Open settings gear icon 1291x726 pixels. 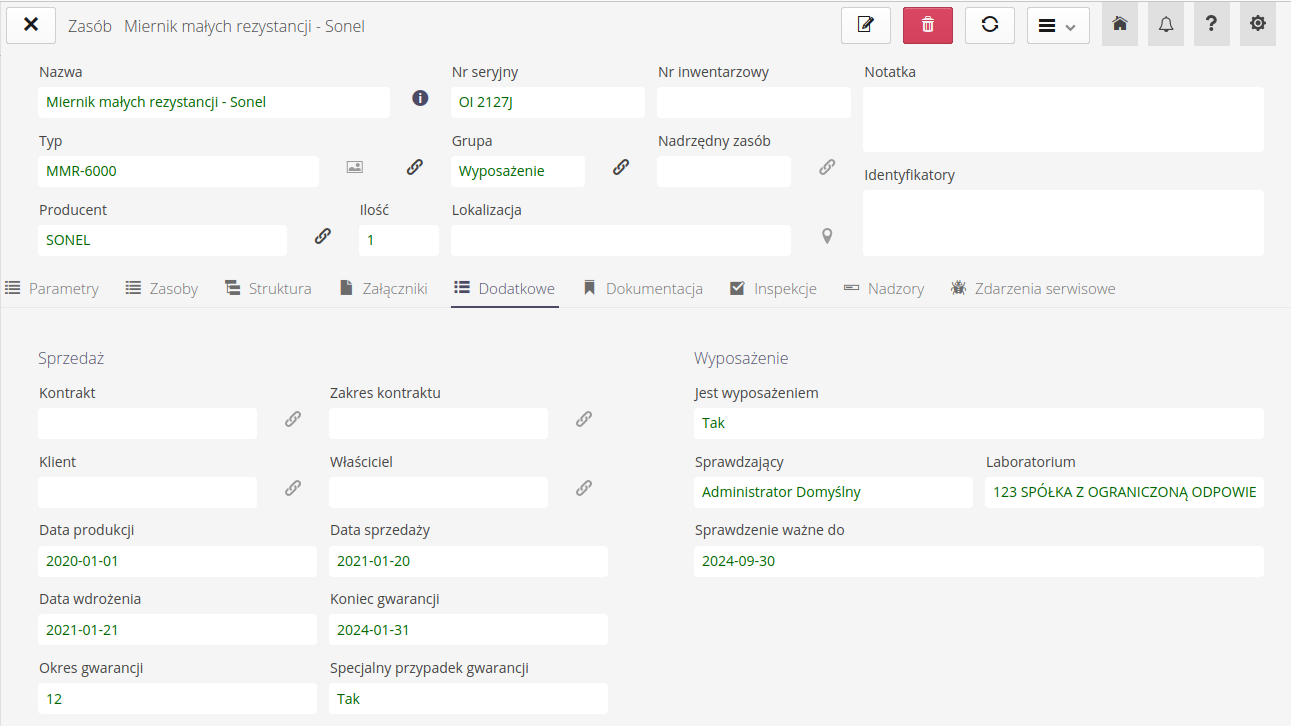pos(1258,25)
